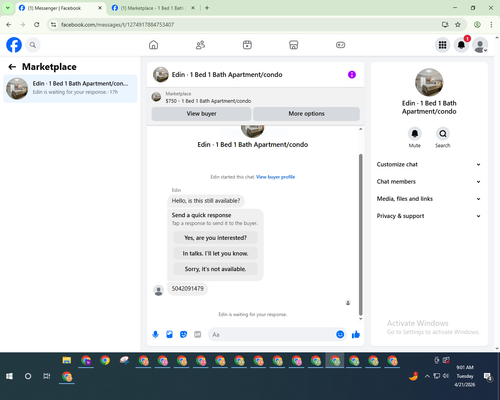Click the message bubble '5042091479'
This screenshot has height=400, width=500.
187,289
